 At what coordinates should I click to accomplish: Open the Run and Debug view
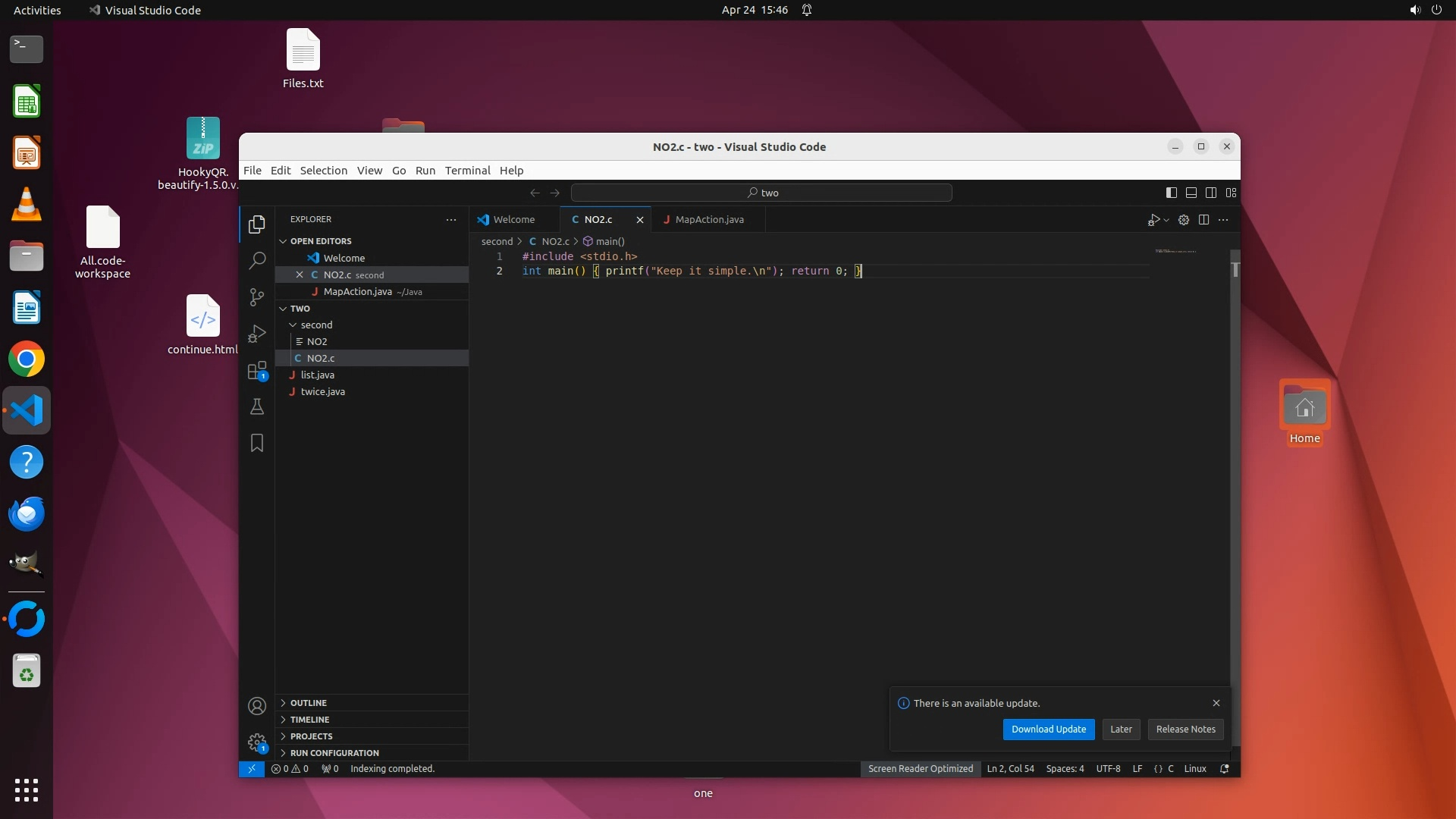pyautogui.click(x=257, y=334)
